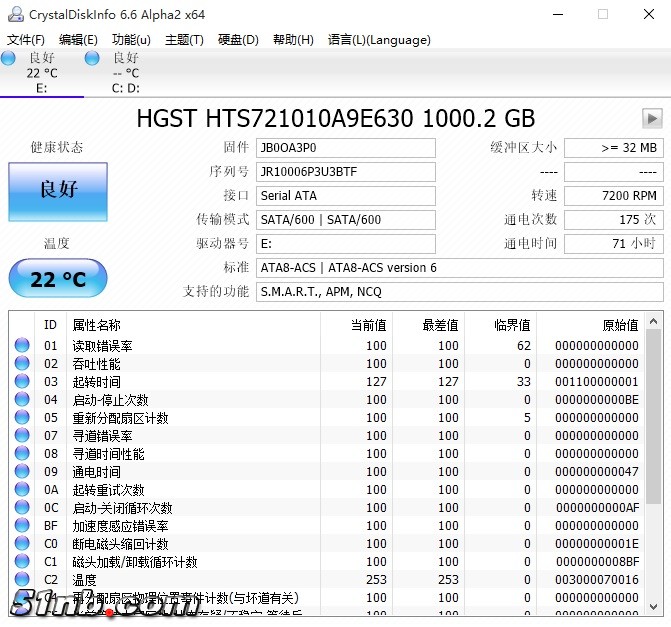This screenshot has width=671, height=627.
Task: Click status orb for attribute 02 吞吐性能
Action: coord(22,363)
